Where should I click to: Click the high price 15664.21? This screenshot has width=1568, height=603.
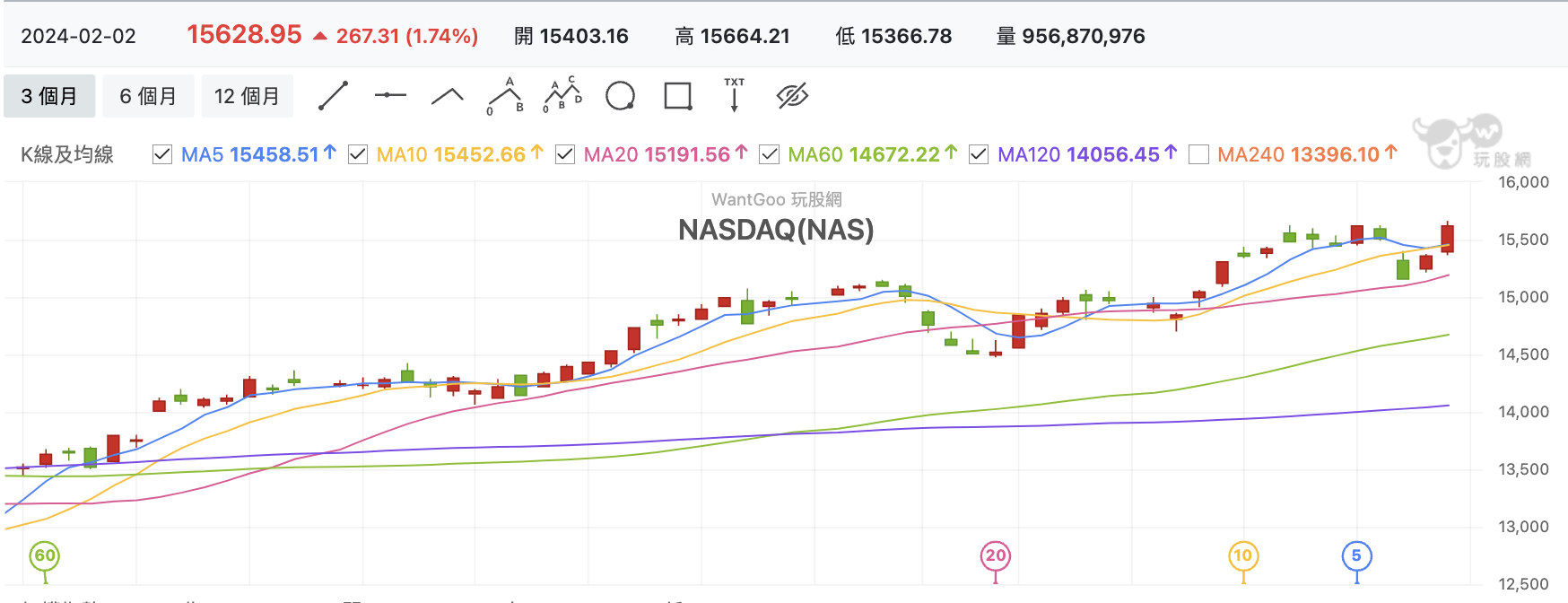click(x=745, y=36)
